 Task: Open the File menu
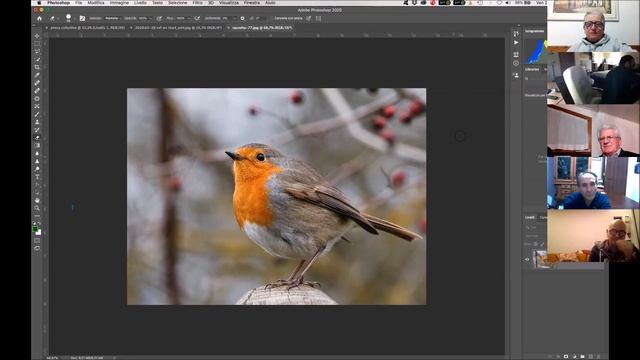(78, 2)
